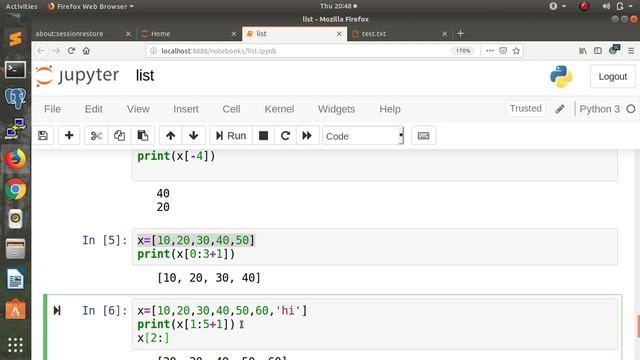640x360 pixels.
Task: Click the Trusted notebook button
Action: point(525,109)
